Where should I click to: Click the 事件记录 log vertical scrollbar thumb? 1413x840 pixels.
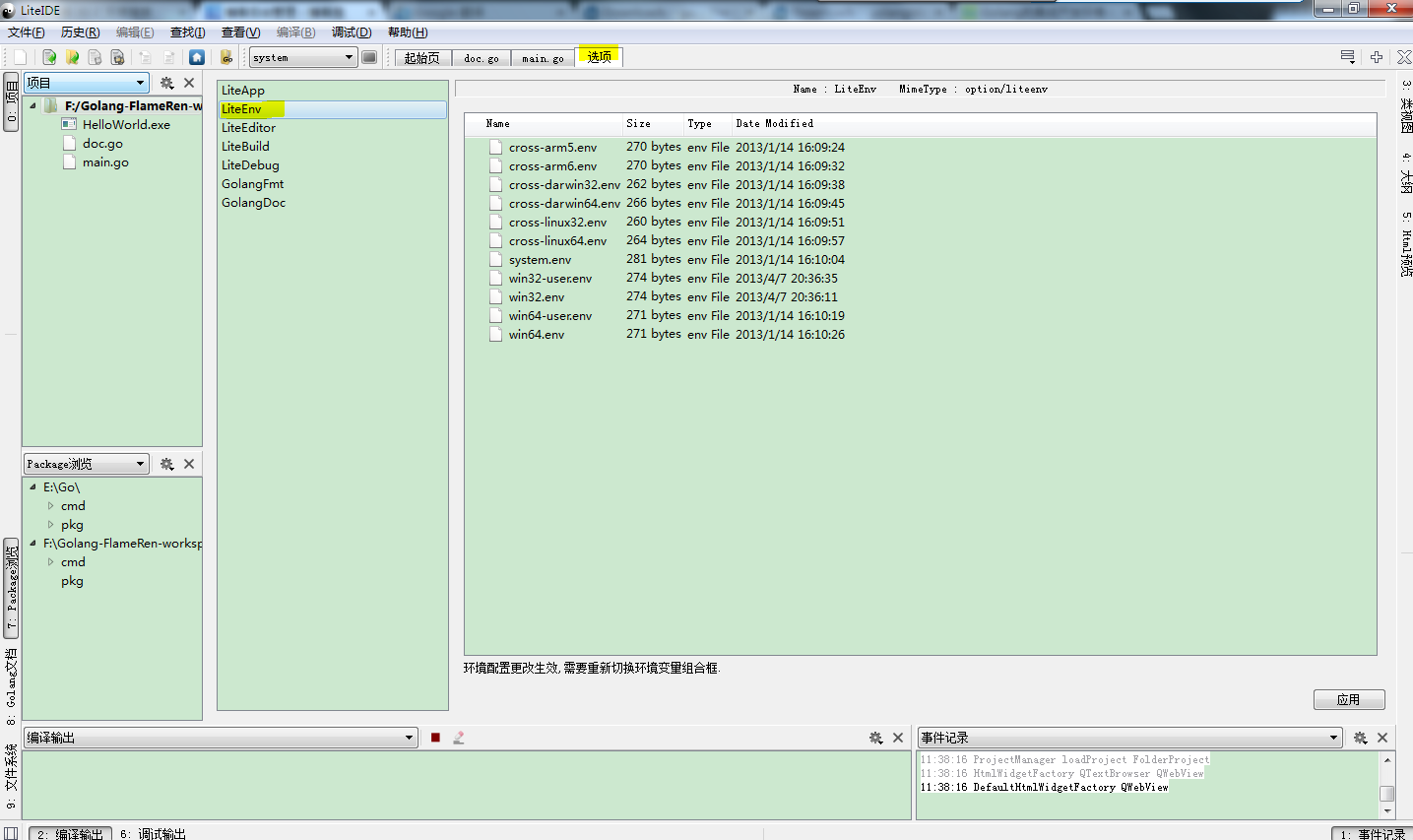pos(1387,793)
